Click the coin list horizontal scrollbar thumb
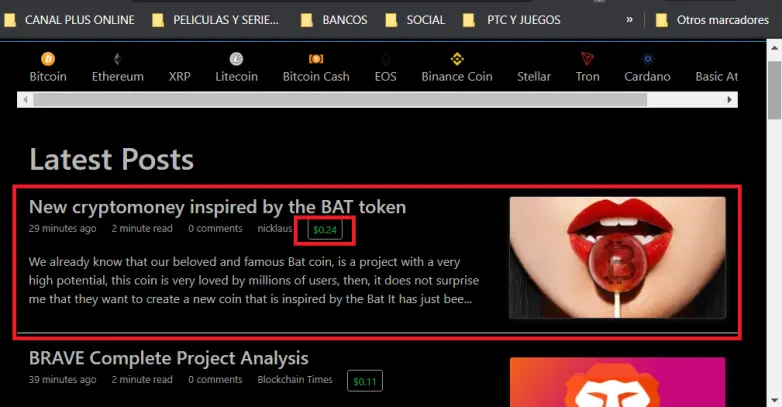 tap(340, 100)
